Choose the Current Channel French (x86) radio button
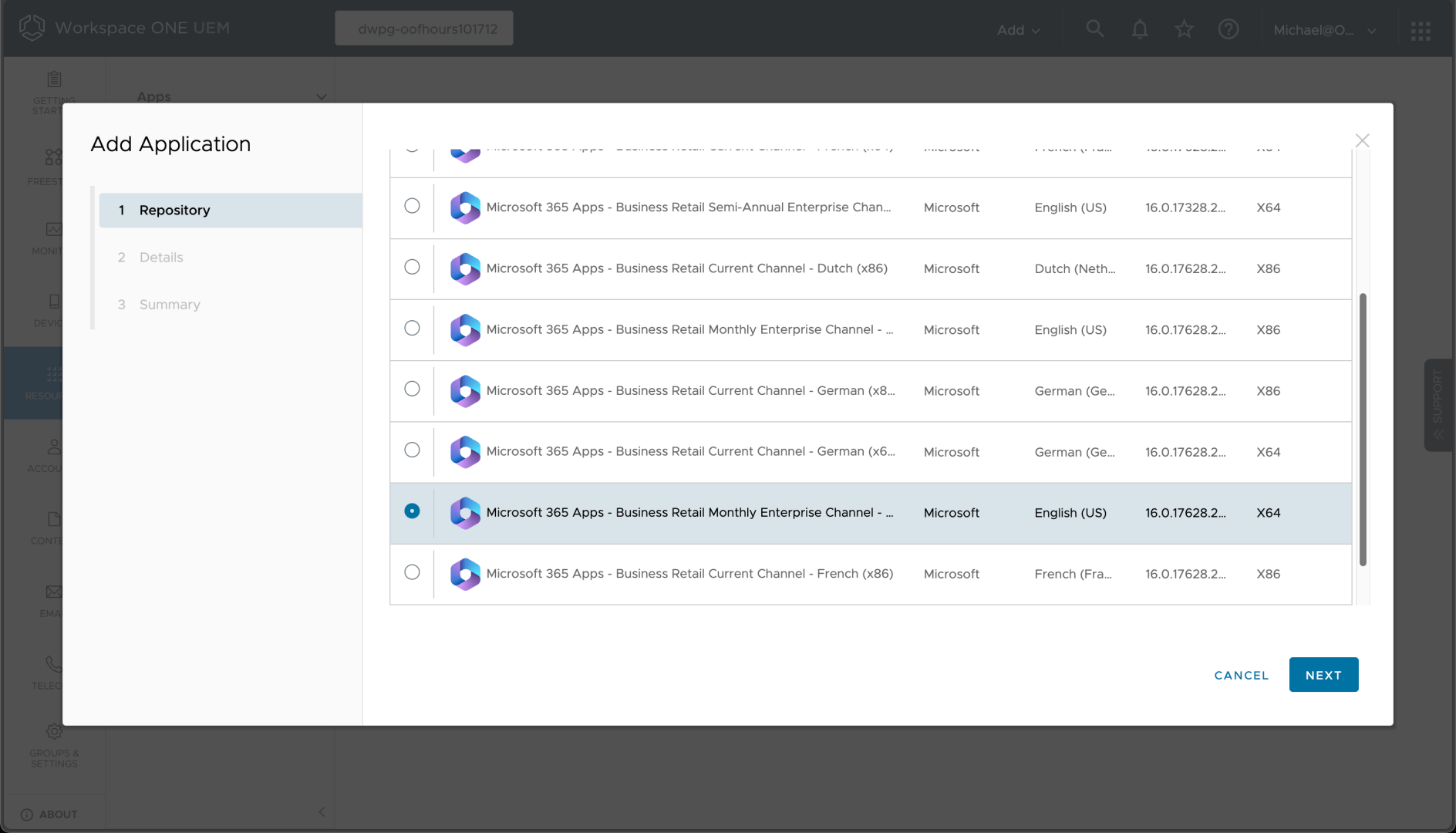This screenshot has width=1456, height=833. [412, 572]
